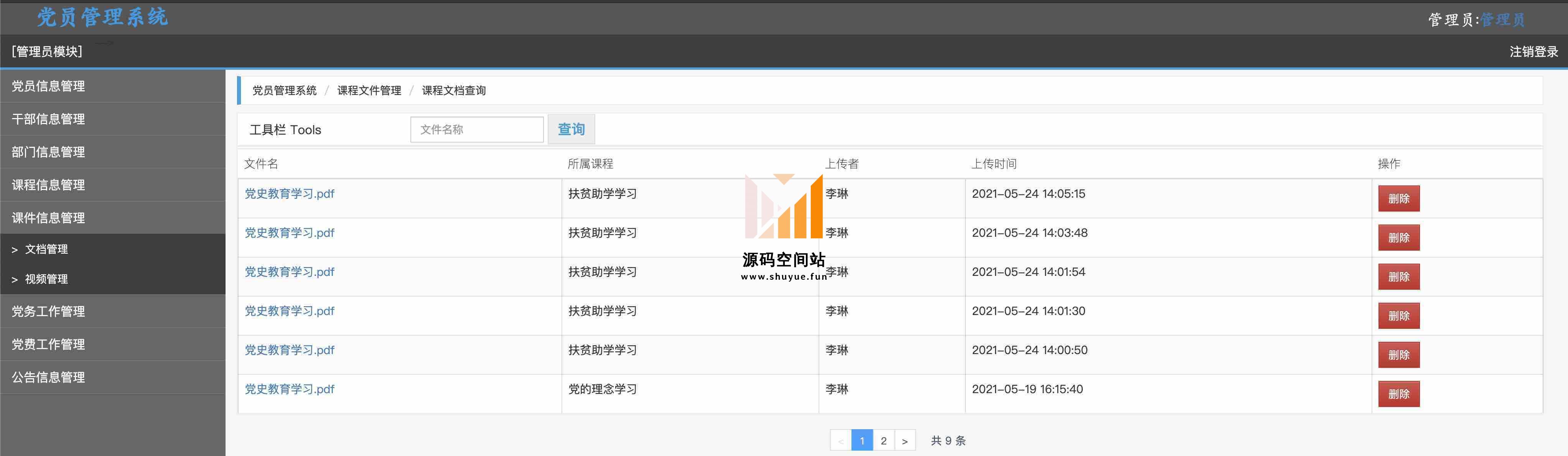Screen dimensions: 1568x456
Task: Click the 党员管理系统 breadcrumb
Action: coord(284,90)
